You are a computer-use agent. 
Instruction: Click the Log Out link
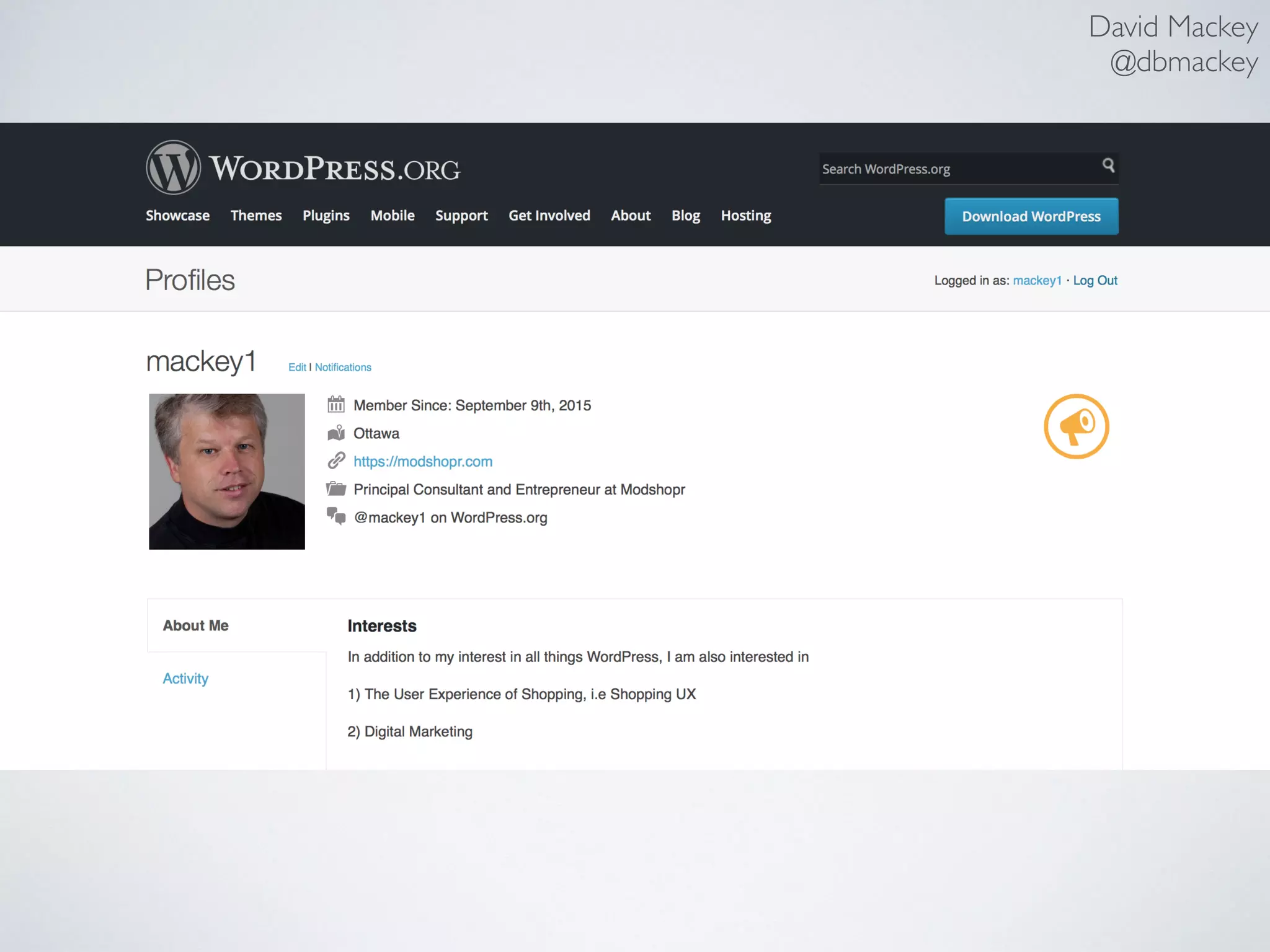click(1095, 280)
